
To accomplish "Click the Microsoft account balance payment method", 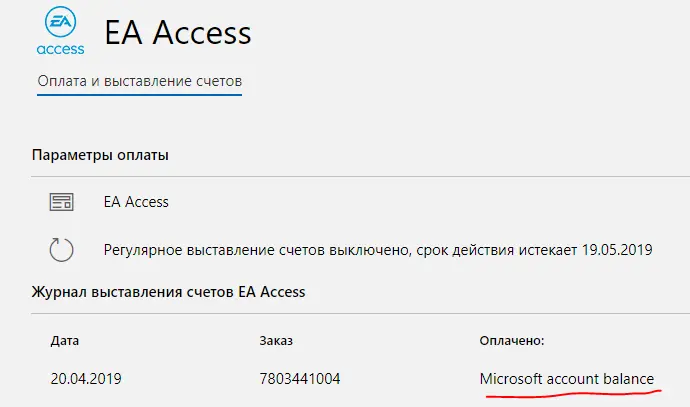I will [567, 379].
